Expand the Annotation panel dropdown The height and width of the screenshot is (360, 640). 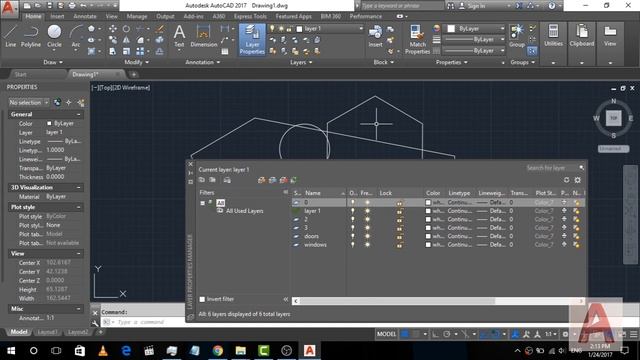point(203,62)
